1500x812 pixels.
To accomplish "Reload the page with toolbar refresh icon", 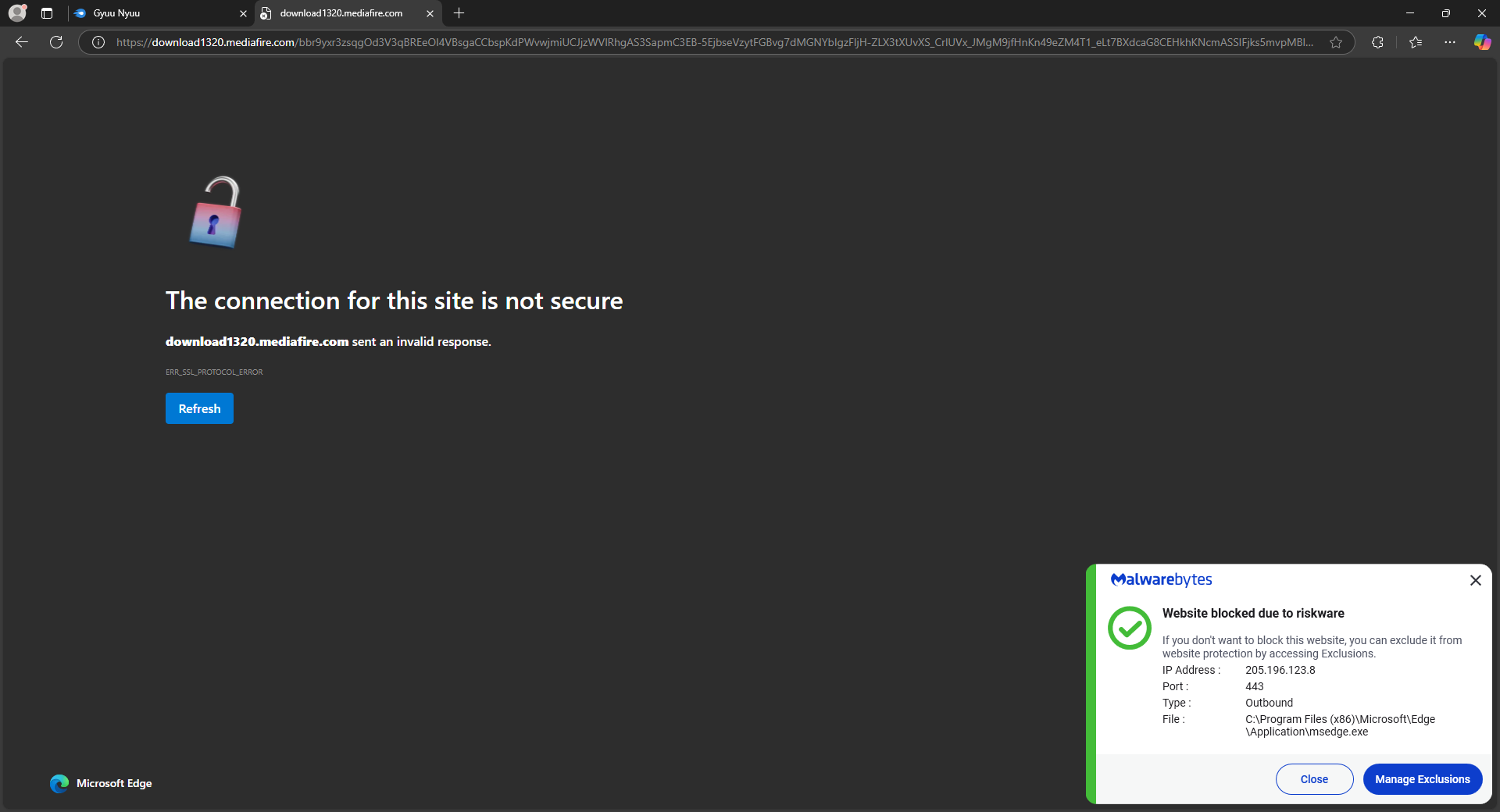I will [56, 42].
